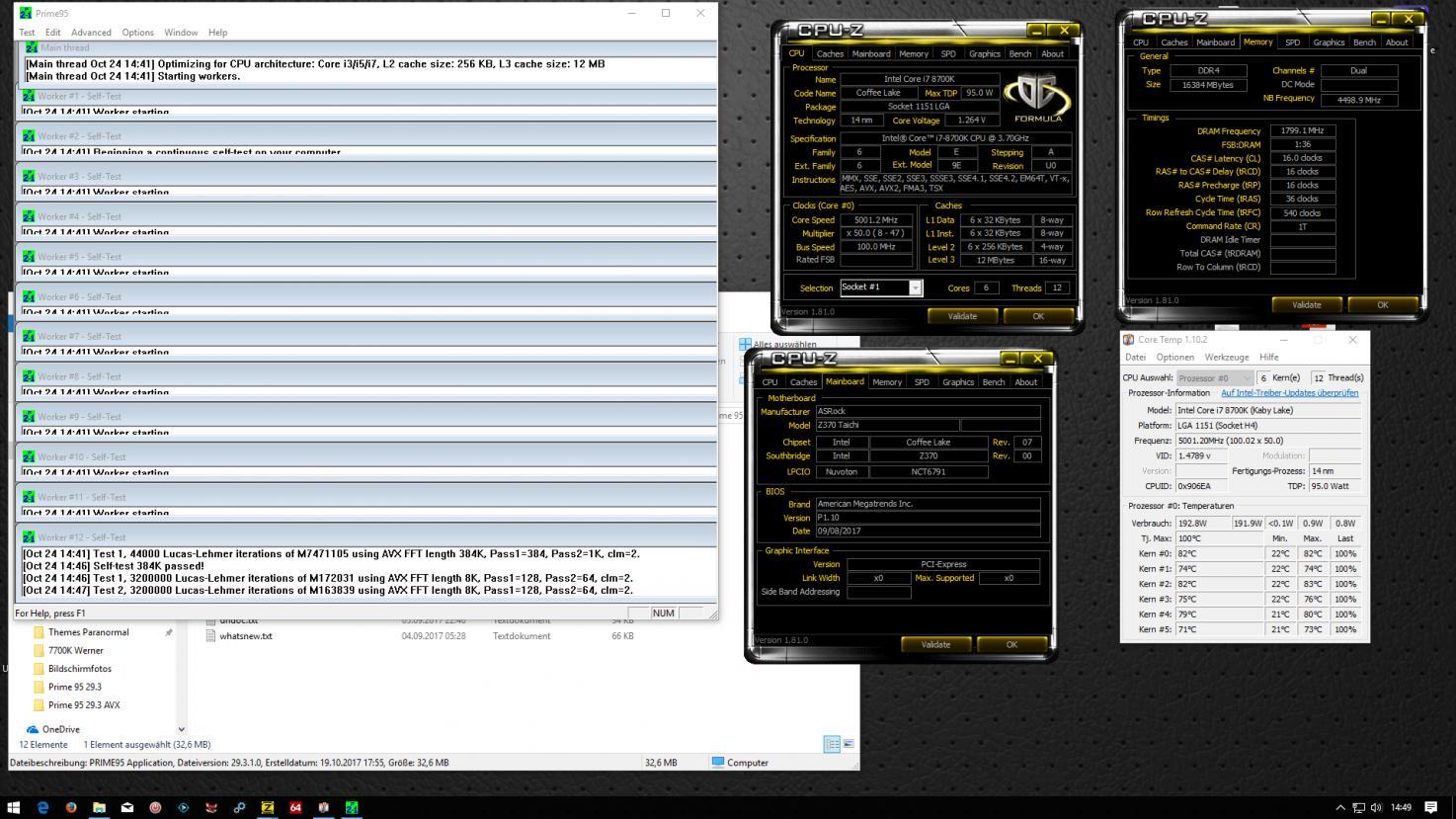The height and width of the screenshot is (819, 1456).
Task: Expand CPU Auswahl Prozessor #0 dropdown
Action: (1247, 377)
